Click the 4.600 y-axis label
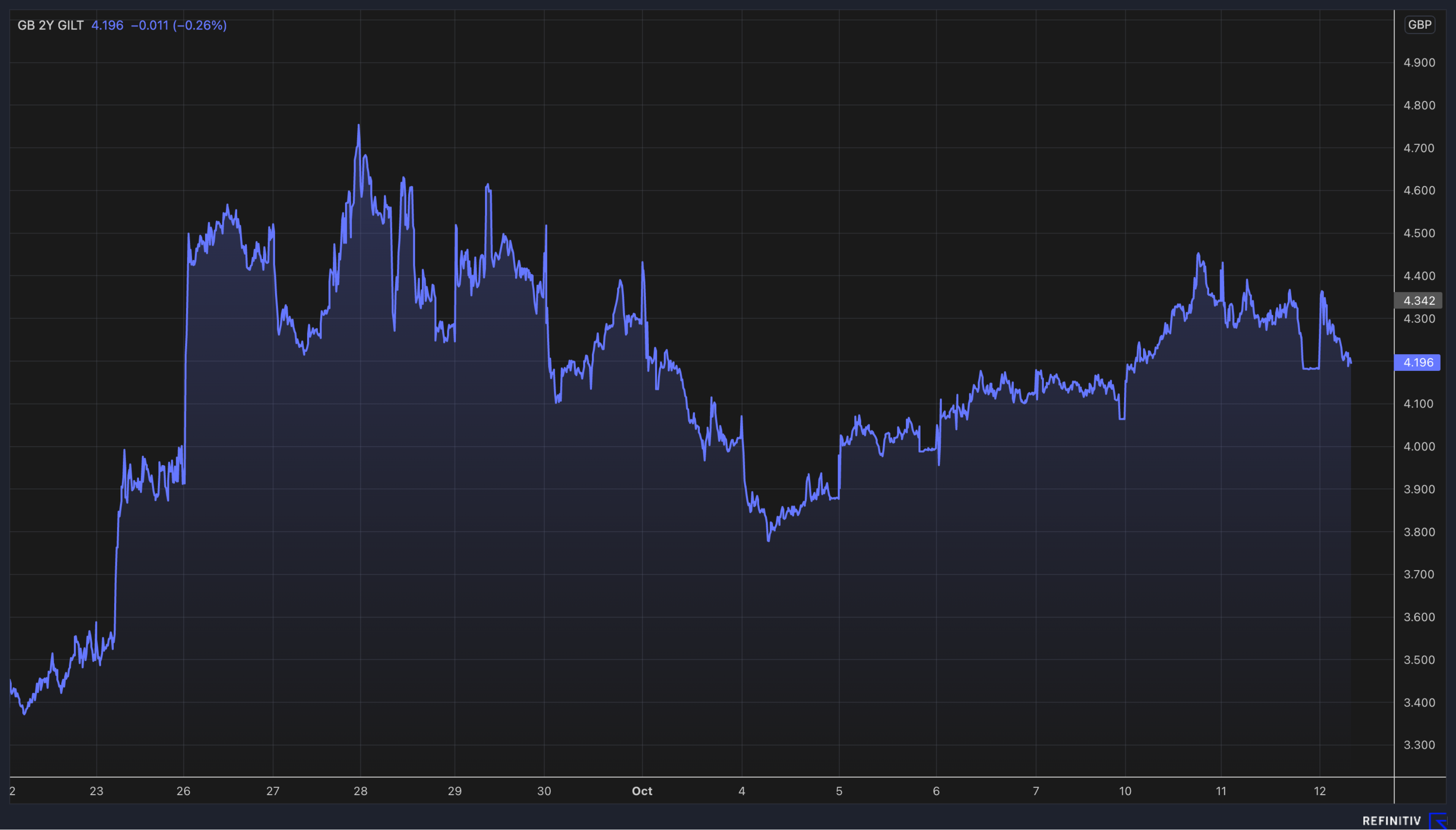Image resolution: width=1456 pixels, height=830 pixels. click(1419, 190)
